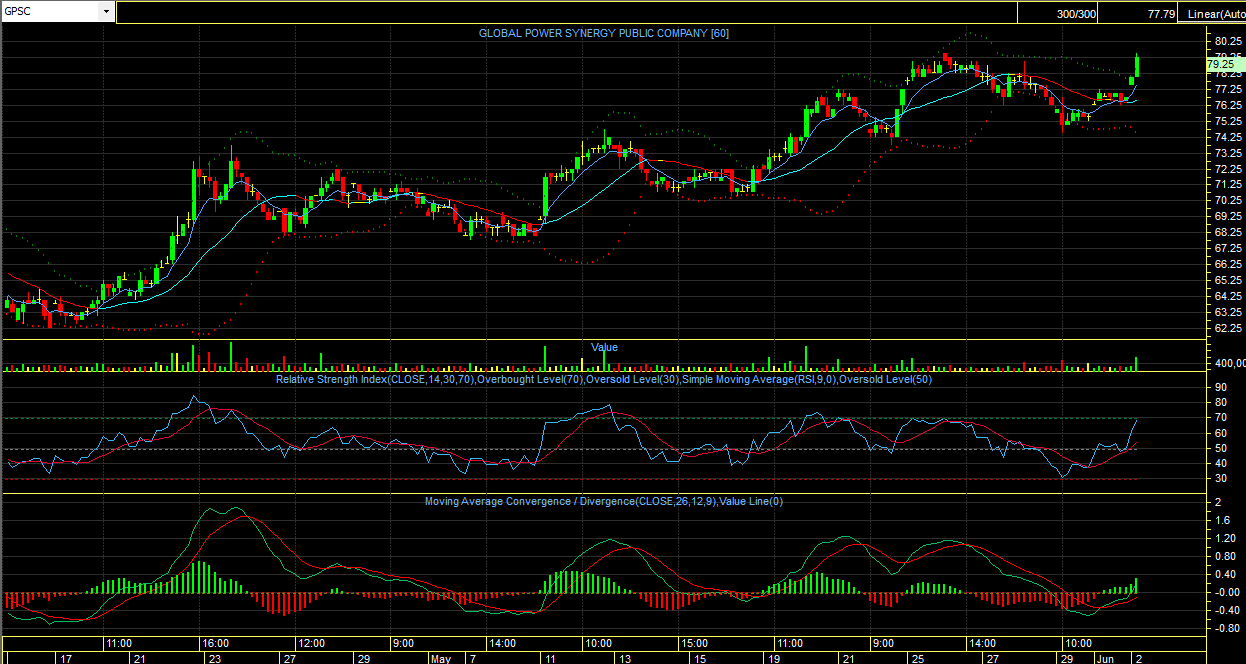
Task: Click the 12:00 time axis marker
Action: click(312, 643)
